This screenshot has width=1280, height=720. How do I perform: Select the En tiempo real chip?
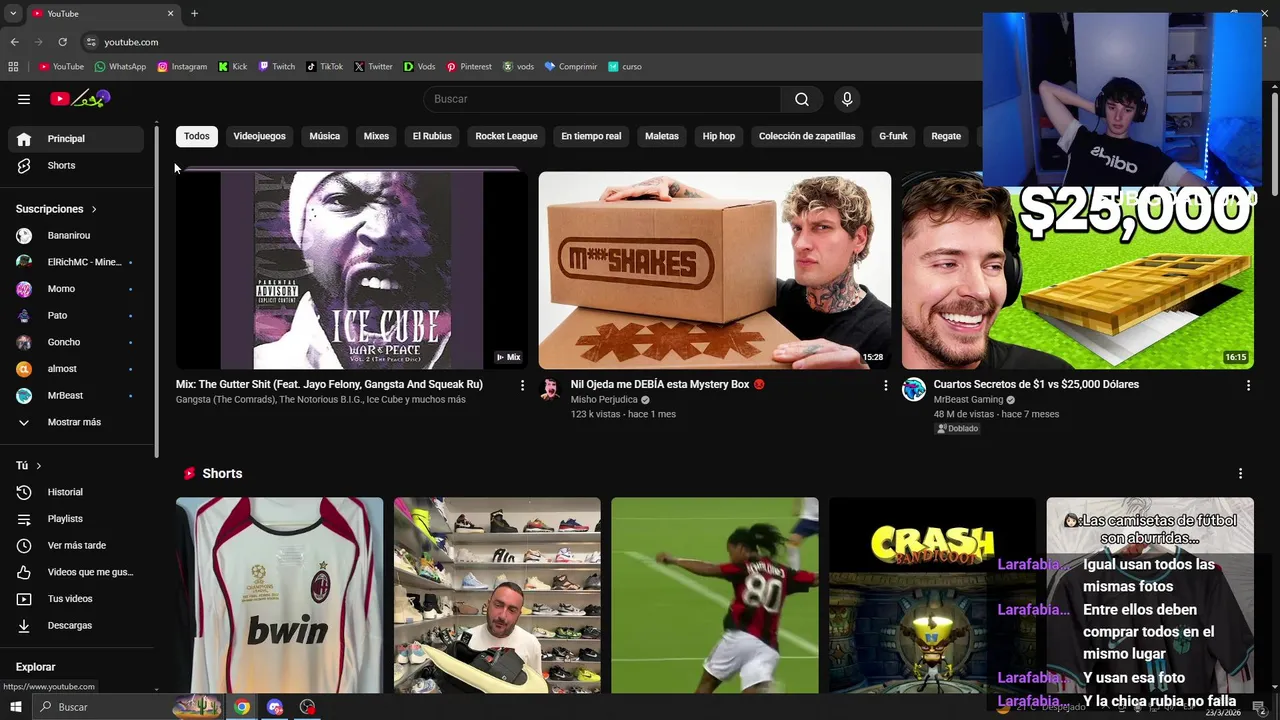[591, 136]
